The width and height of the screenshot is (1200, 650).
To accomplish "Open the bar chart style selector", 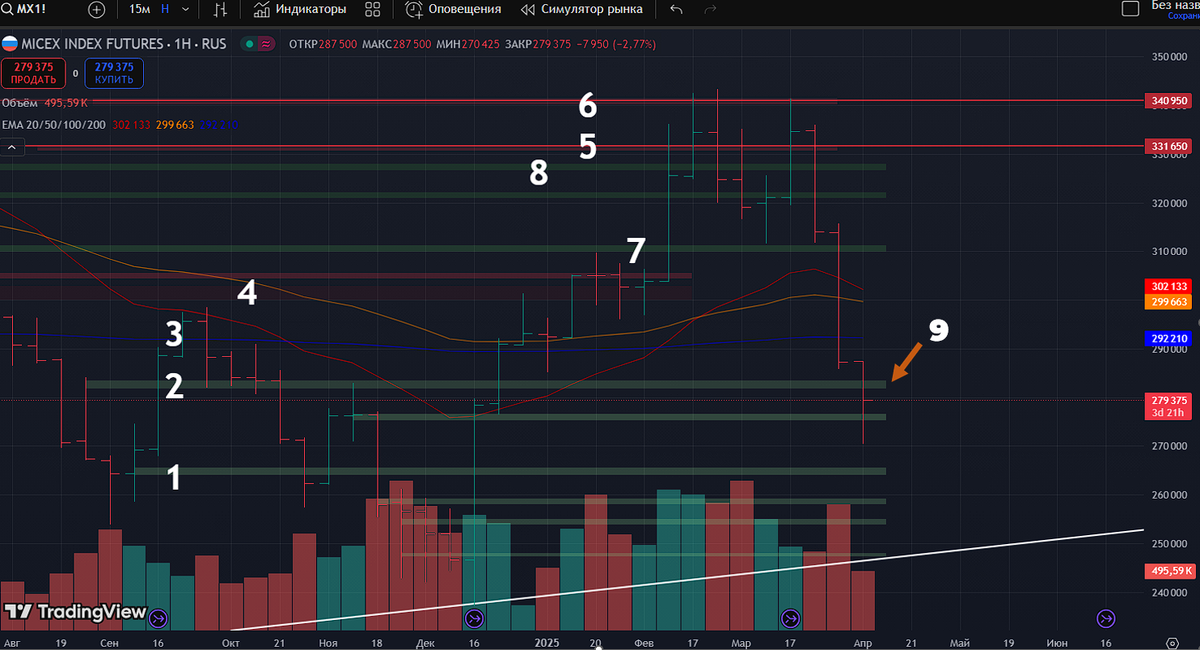I will tap(221, 9).
